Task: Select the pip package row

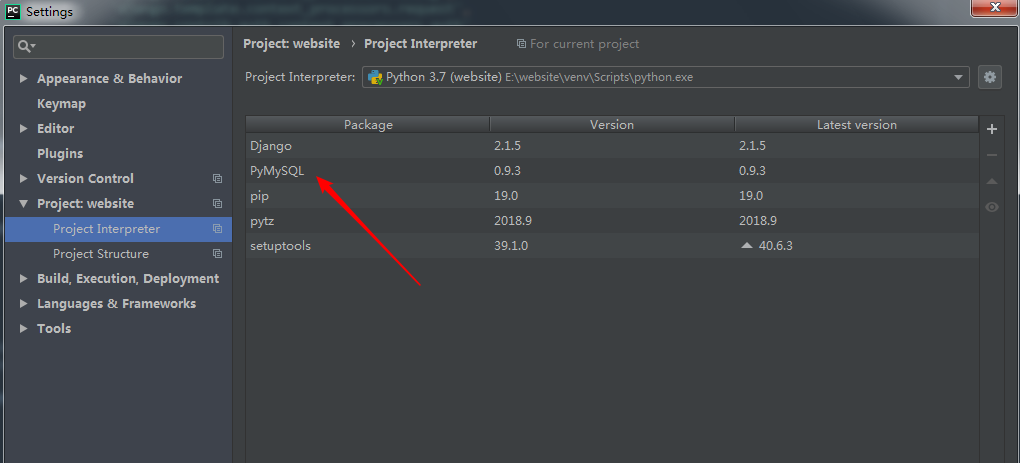Action: (612, 196)
